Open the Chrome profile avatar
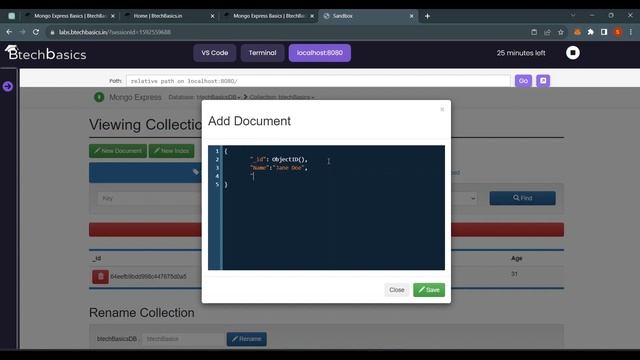The width and height of the screenshot is (640, 360). (618, 32)
